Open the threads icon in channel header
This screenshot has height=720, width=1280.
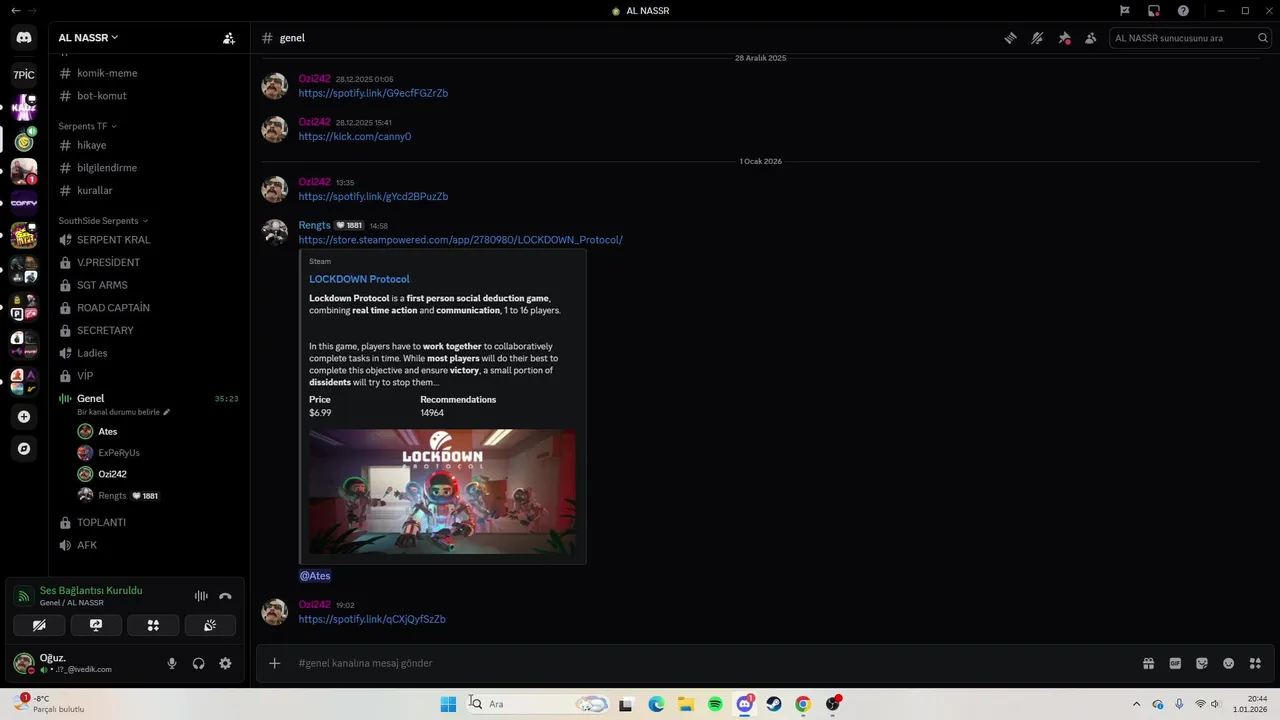pyautogui.click(x=1011, y=38)
